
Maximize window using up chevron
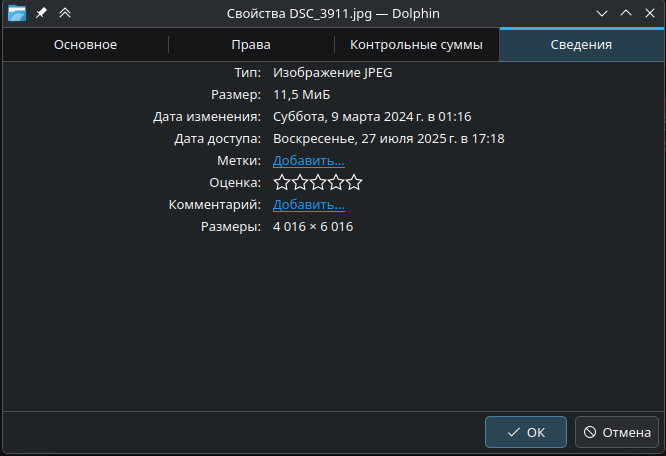tap(626, 13)
